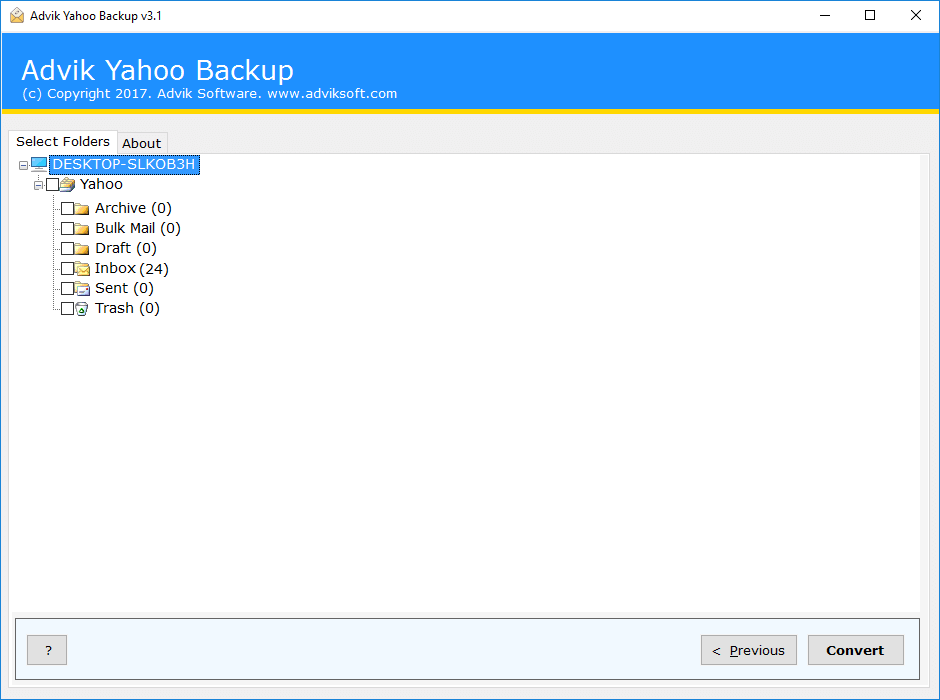Collapse the DESKTOP-SLKOB3H tree node
This screenshot has width=940, height=700.
[23, 165]
